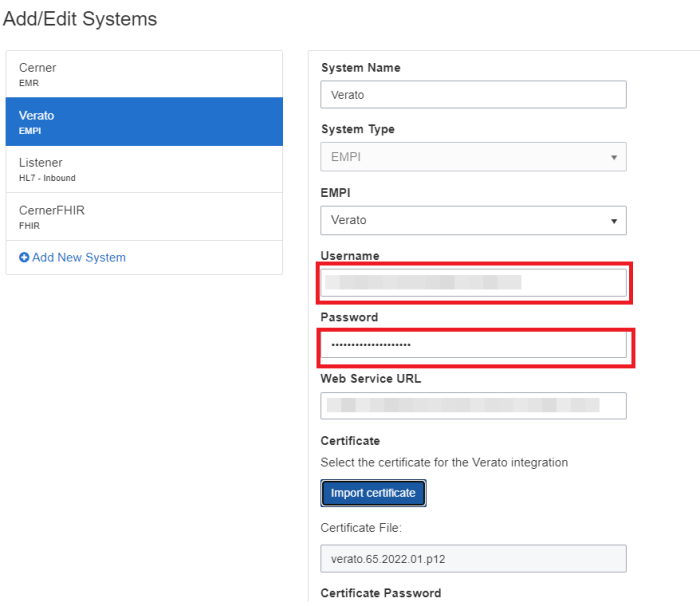Open the Listener HL7 - Inbound system
This screenshot has height=602, width=700.
[x=144, y=169]
